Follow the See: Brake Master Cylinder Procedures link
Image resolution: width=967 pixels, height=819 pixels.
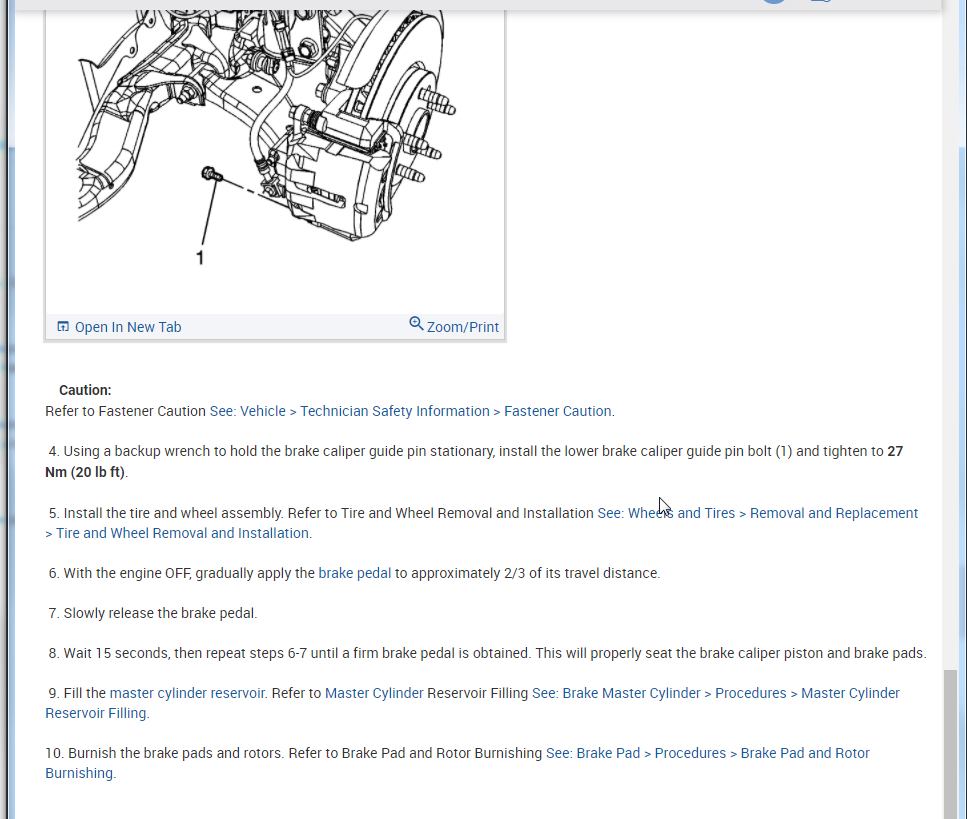(x=715, y=693)
